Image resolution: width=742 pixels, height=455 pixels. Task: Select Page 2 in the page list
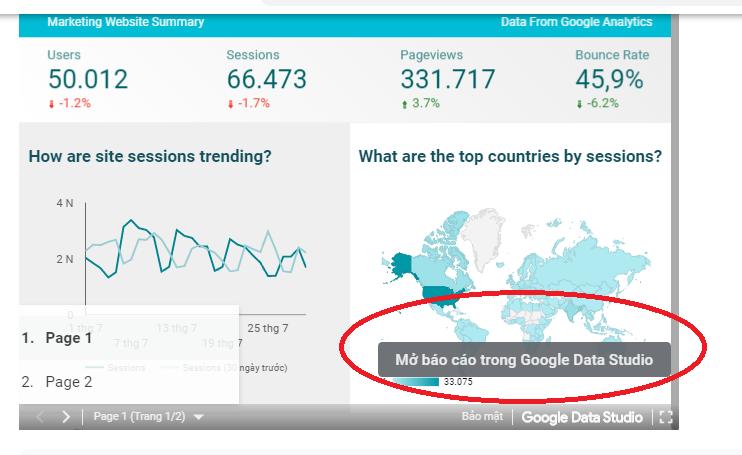(129, 382)
